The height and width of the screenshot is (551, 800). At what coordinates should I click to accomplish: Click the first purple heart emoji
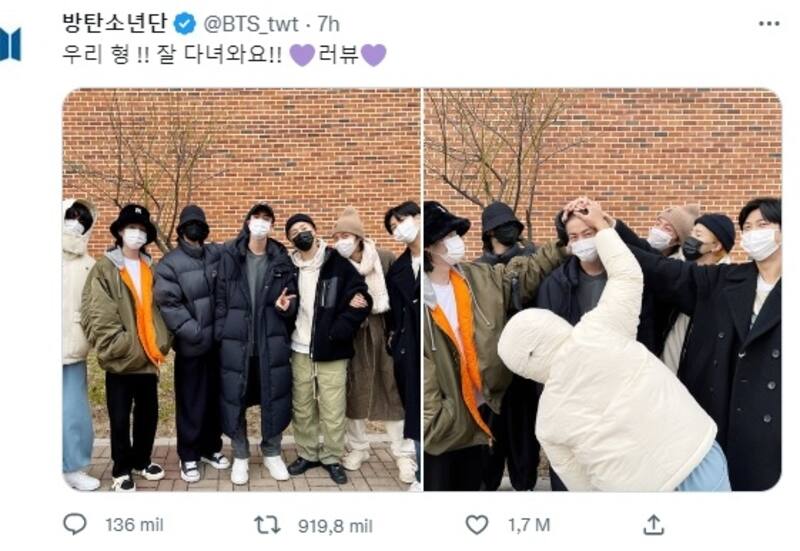pos(302,55)
